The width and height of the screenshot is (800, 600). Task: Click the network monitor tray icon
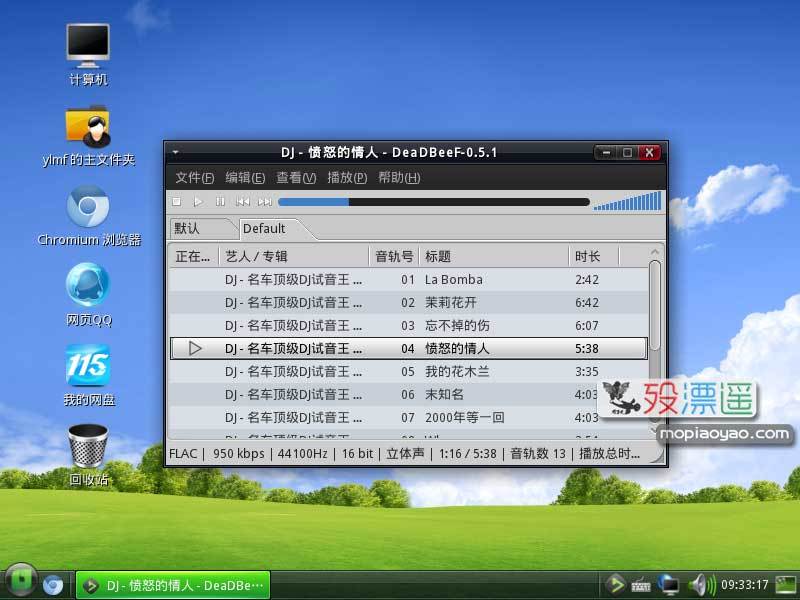[668, 585]
